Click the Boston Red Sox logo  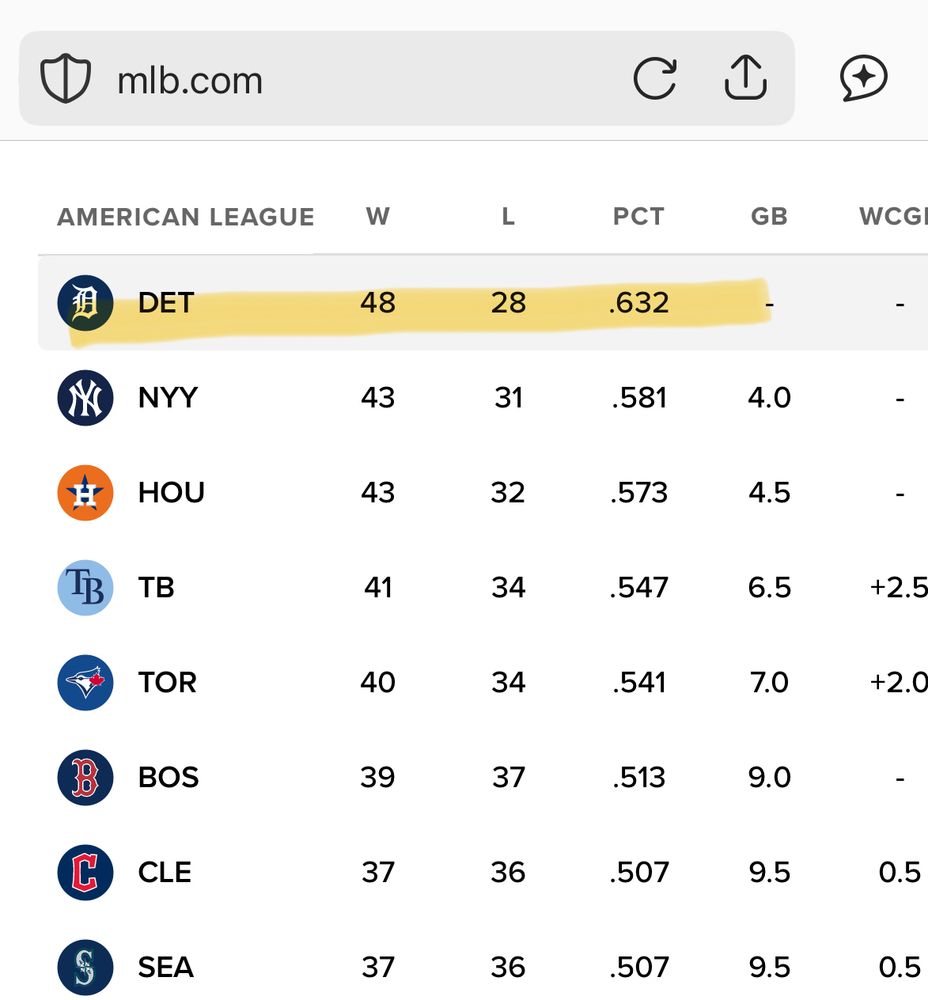[85, 778]
